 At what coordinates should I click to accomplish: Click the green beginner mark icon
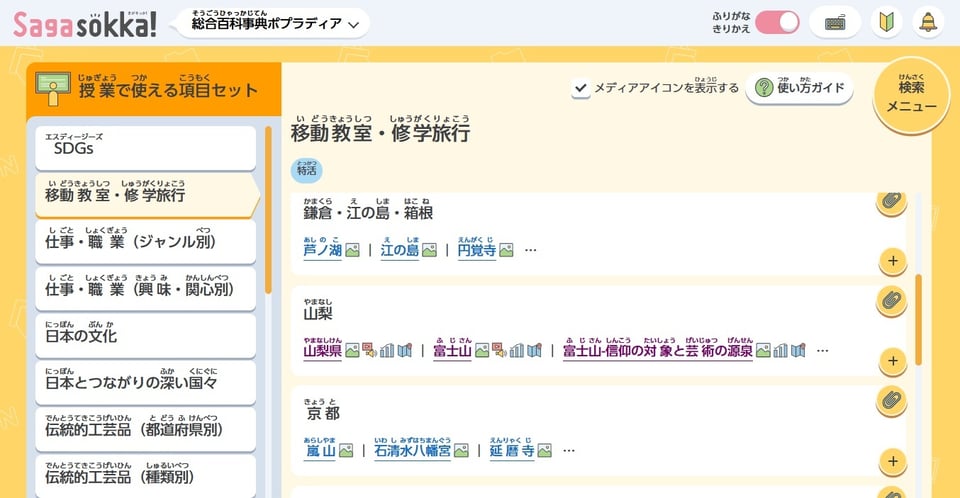pyautogui.click(x=887, y=23)
